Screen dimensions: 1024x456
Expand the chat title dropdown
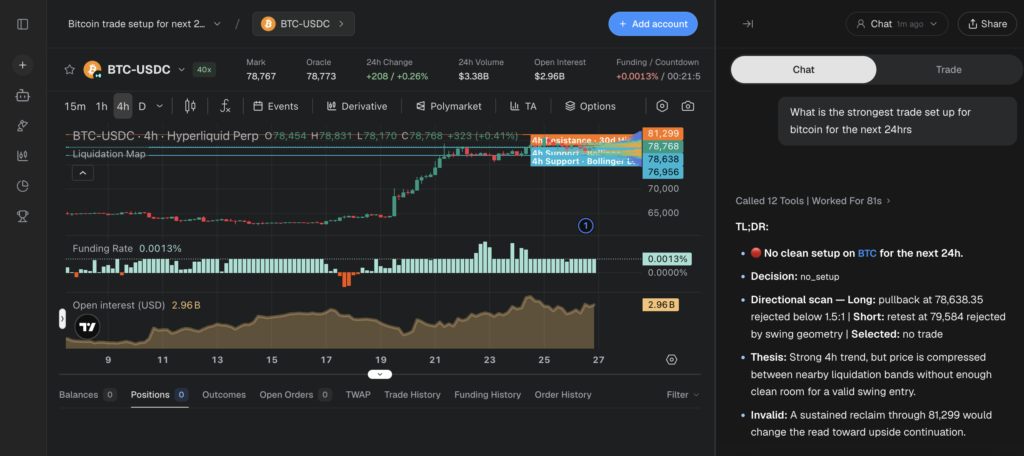pos(217,24)
